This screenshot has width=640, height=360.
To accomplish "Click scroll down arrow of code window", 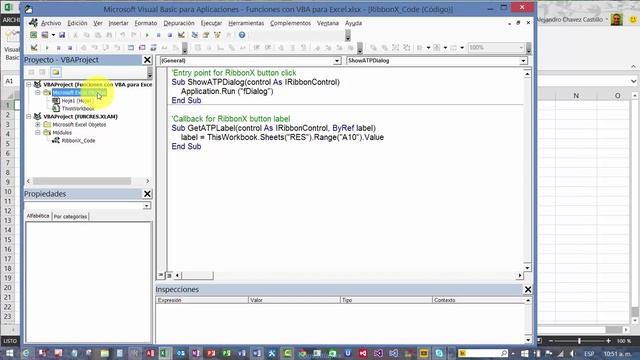I will 527,268.
